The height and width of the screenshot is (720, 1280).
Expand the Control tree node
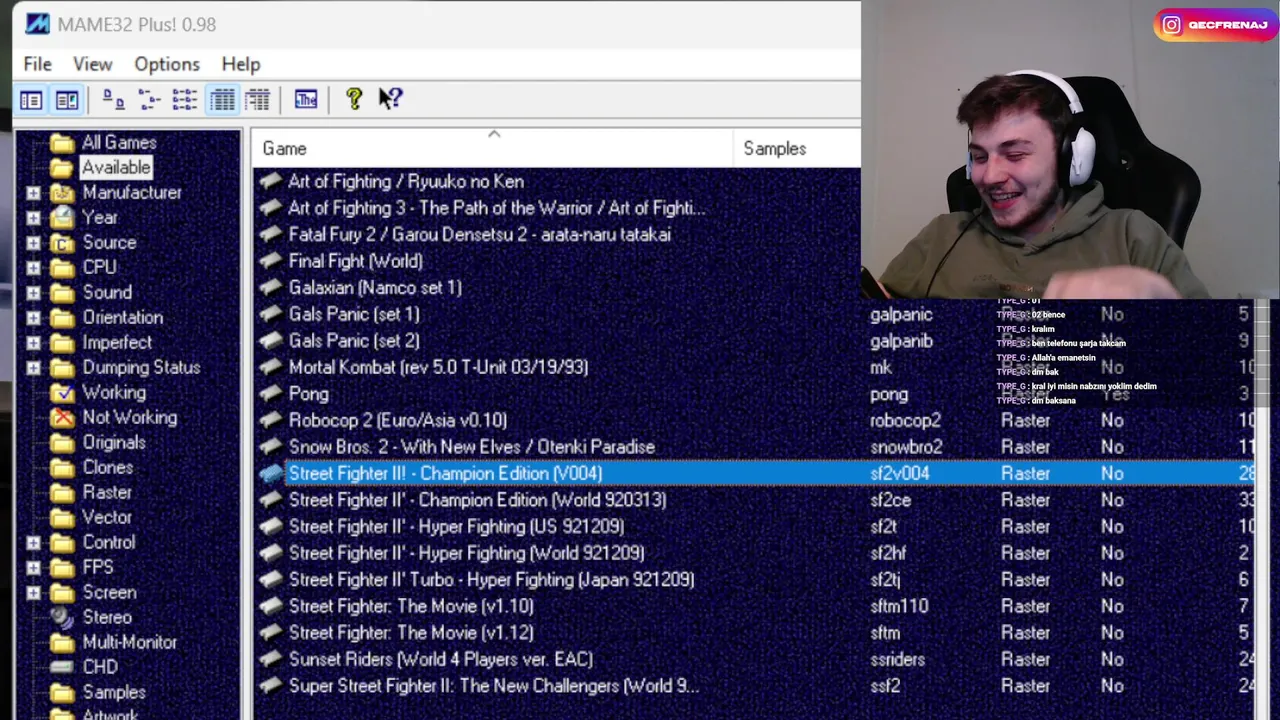[x=33, y=543]
